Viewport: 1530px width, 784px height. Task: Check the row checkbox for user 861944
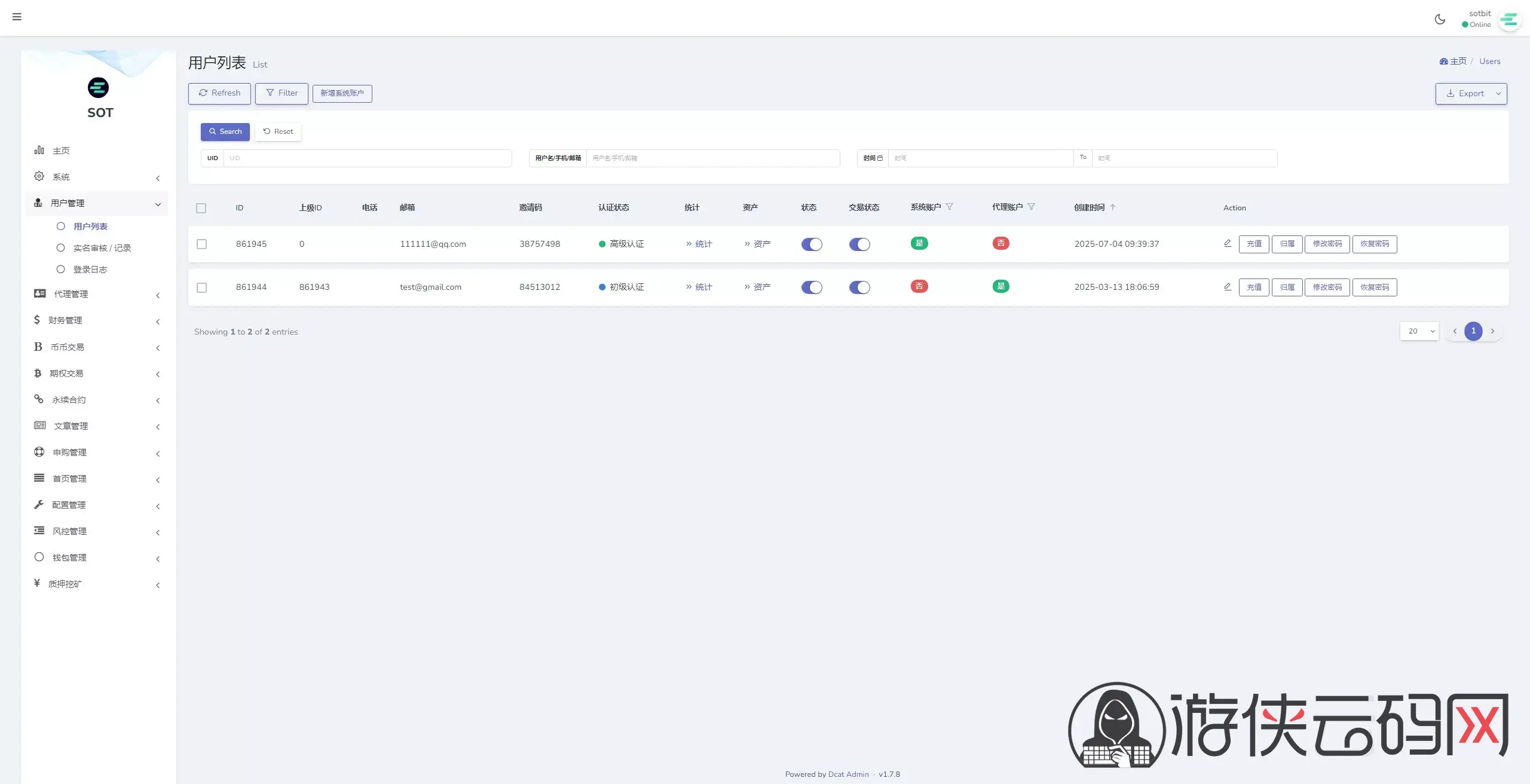click(201, 287)
